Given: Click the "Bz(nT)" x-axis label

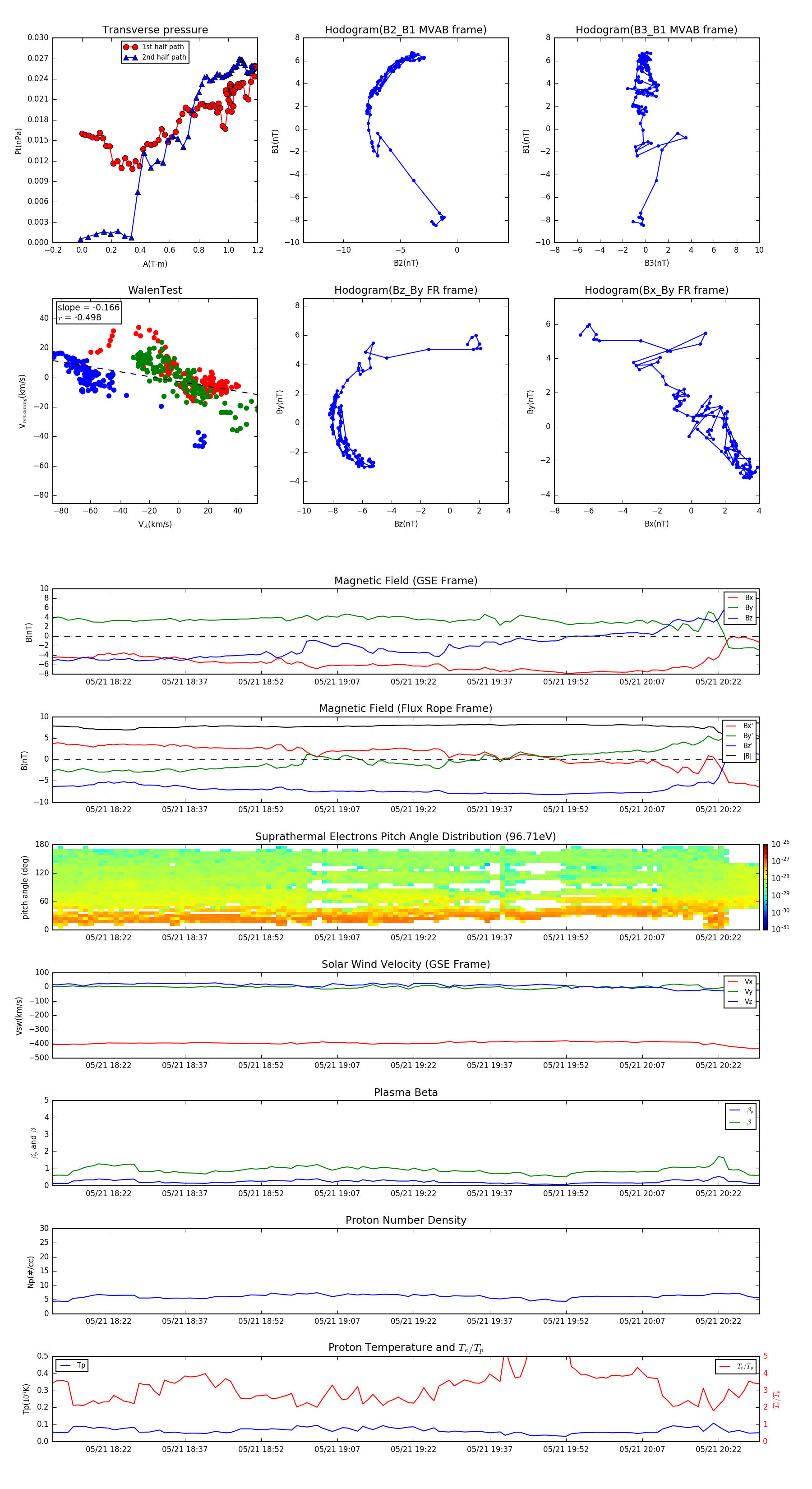Looking at the screenshot, I should tap(406, 524).
